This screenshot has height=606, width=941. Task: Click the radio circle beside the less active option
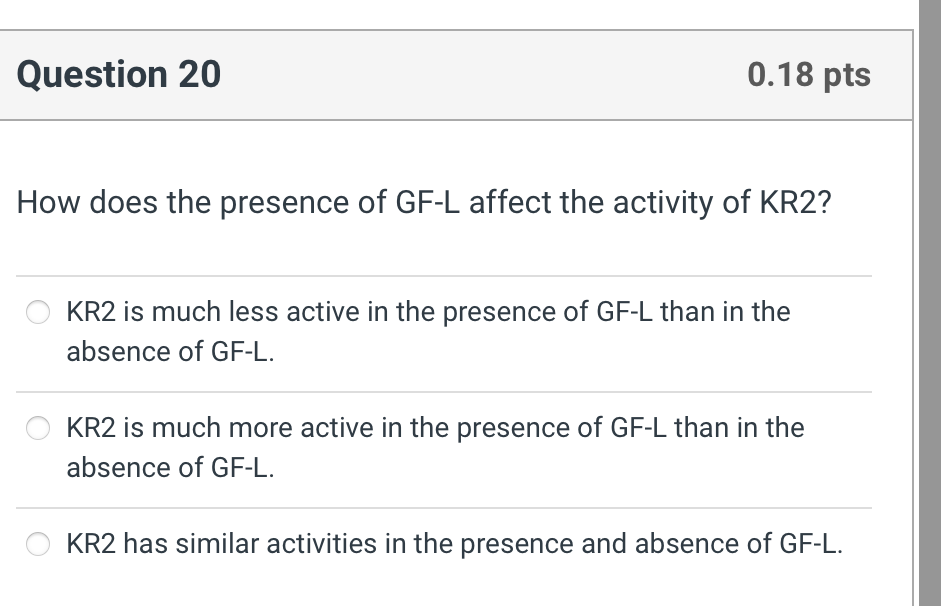click(x=37, y=311)
